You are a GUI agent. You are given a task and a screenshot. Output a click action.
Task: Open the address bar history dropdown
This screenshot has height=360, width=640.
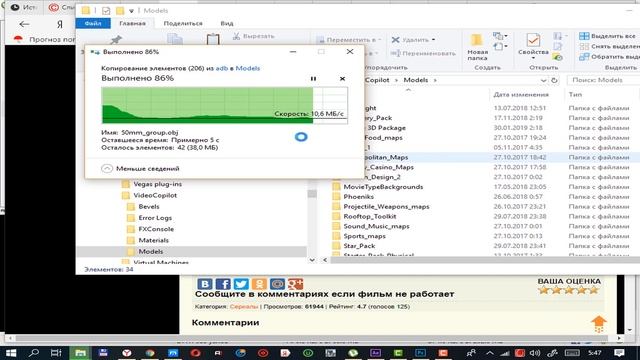click(x=543, y=80)
